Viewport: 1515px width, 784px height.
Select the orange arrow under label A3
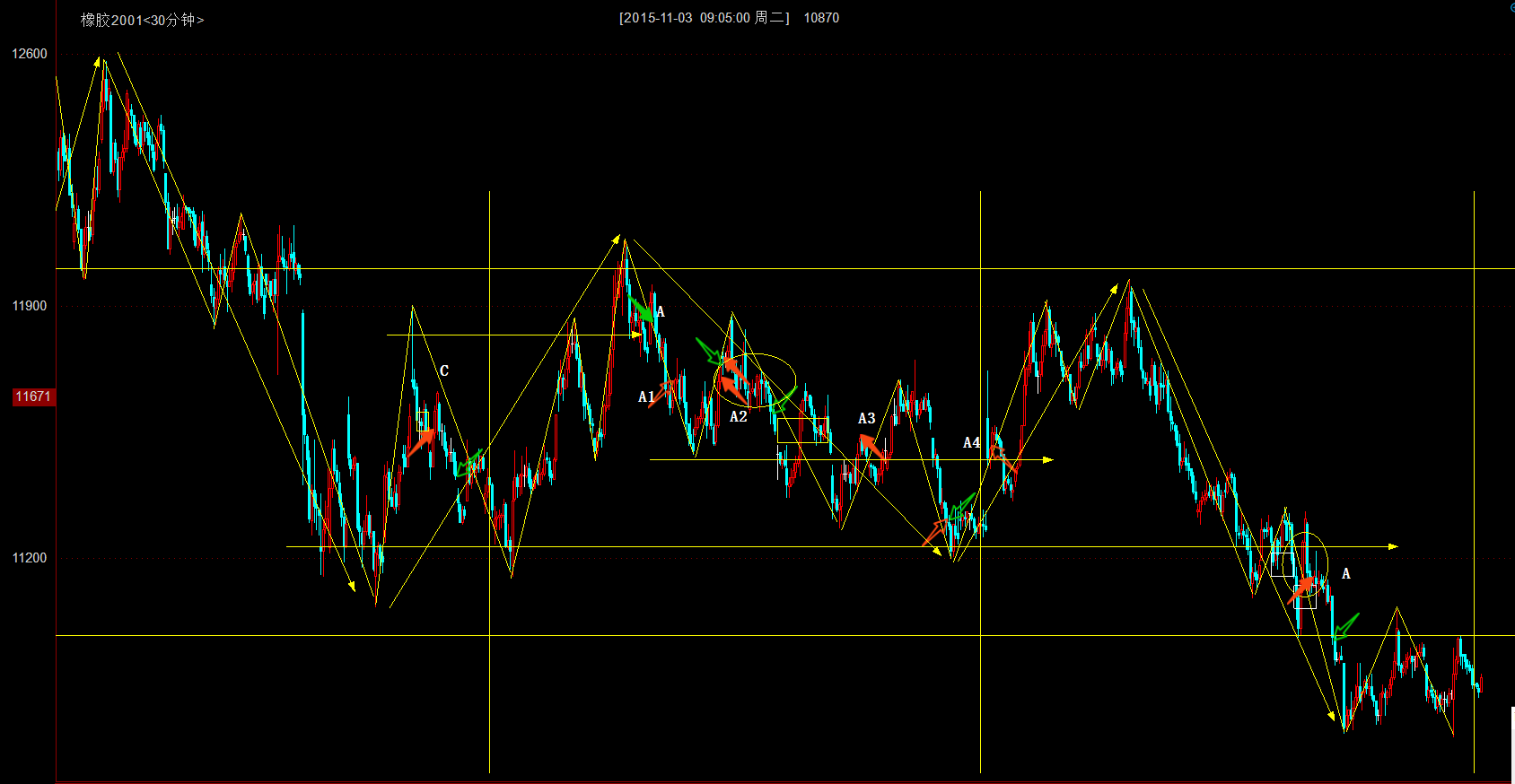coord(870,446)
